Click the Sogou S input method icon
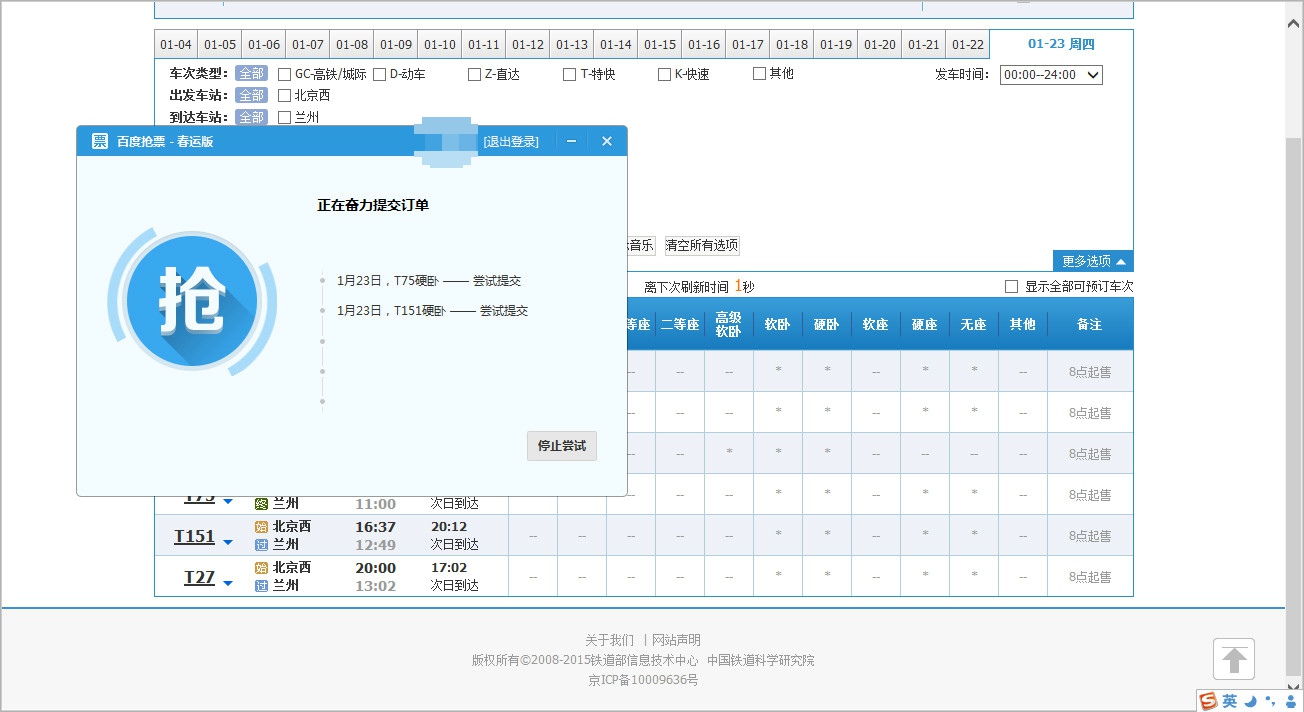 click(x=1208, y=701)
